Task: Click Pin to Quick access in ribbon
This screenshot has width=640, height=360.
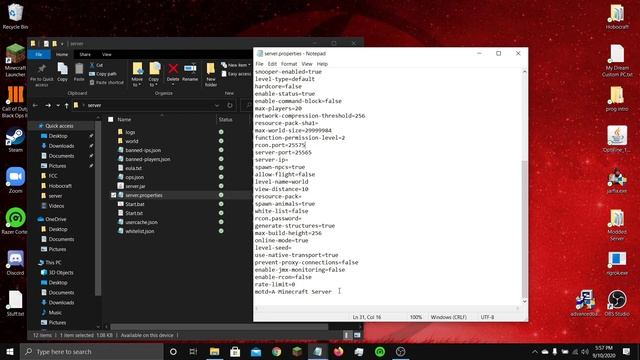Action: pyautogui.click(x=42, y=75)
